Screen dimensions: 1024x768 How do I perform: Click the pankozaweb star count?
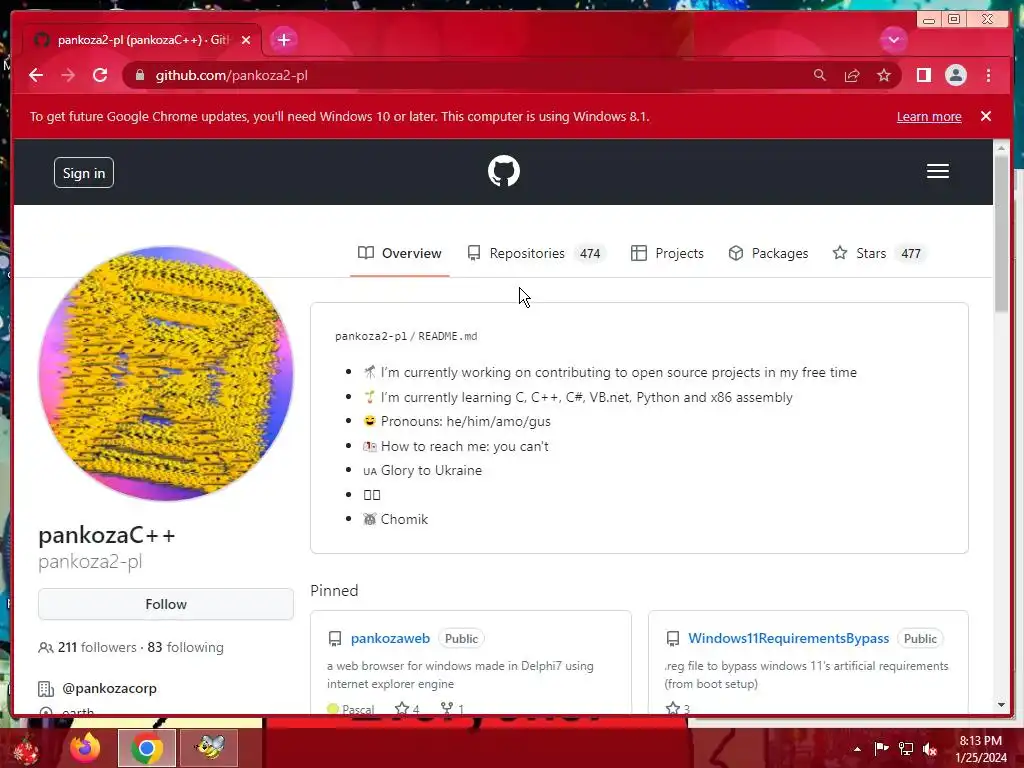pyautogui.click(x=408, y=709)
